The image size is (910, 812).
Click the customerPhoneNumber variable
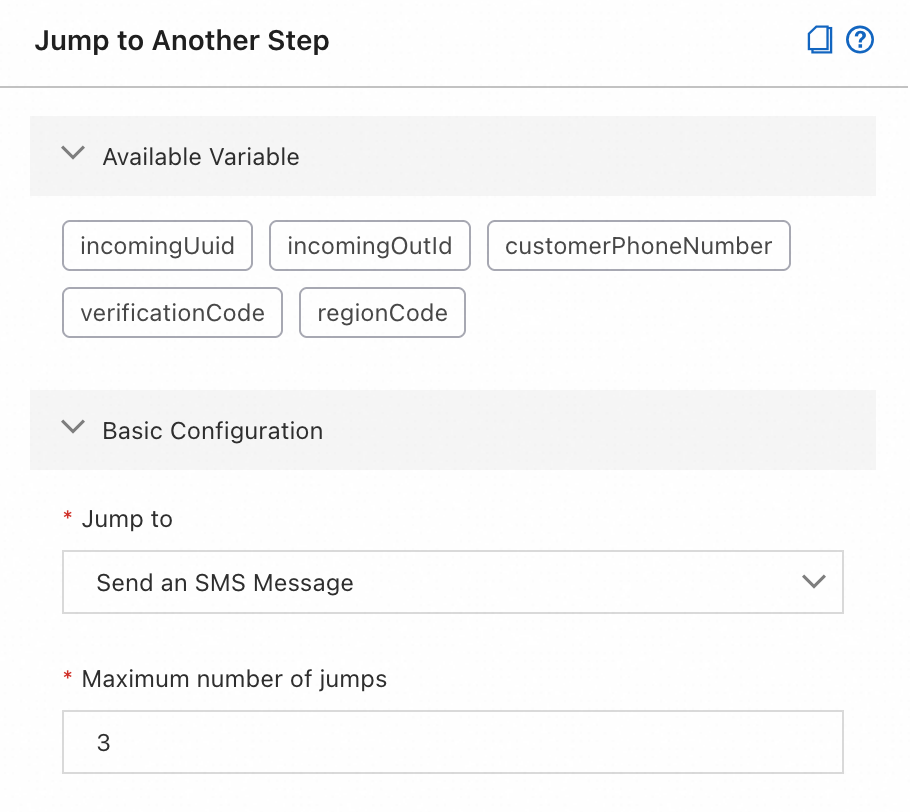(638, 245)
